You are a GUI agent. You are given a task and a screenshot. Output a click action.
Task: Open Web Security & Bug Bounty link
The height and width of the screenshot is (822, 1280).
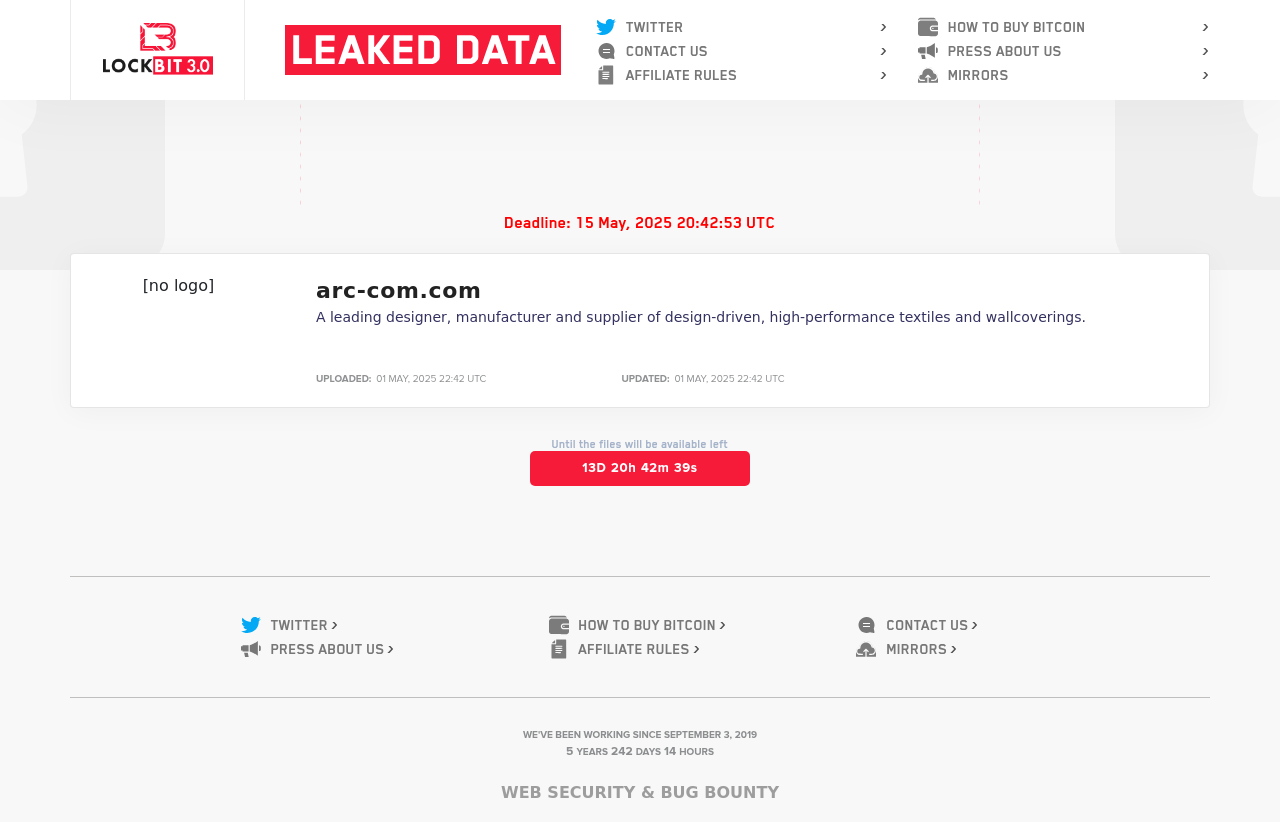[640, 792]
